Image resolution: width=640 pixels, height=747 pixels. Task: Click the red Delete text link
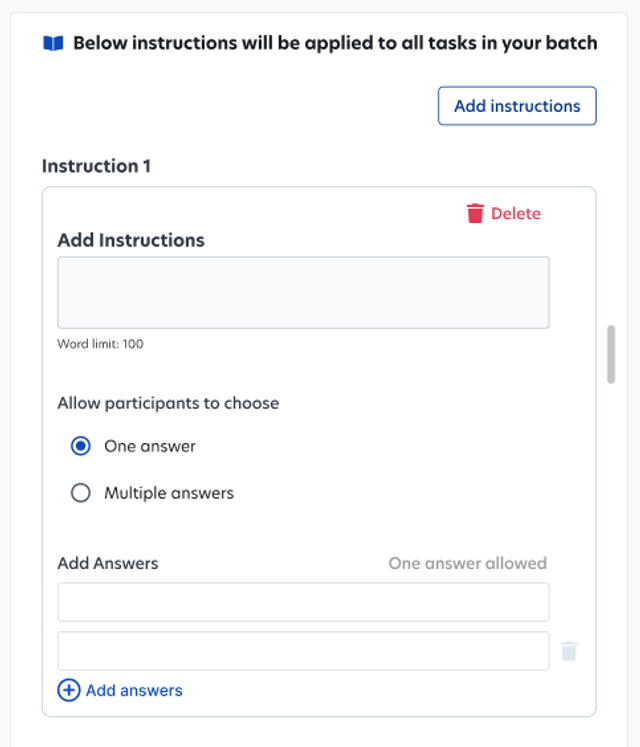point(516,214)
